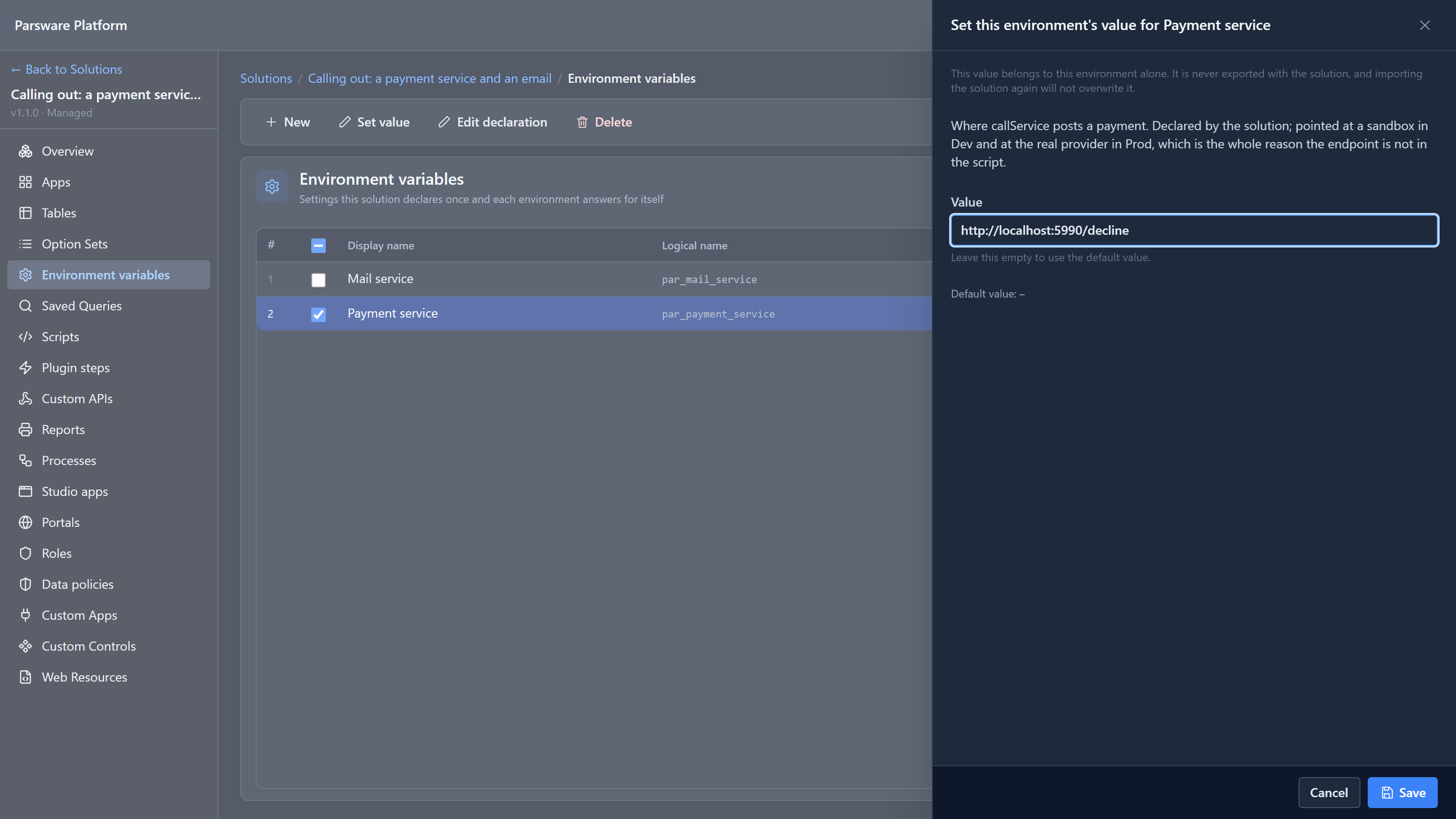The image size is (1456, 819).
Task: Click the Logical name column header
Action: coord(695,245)
